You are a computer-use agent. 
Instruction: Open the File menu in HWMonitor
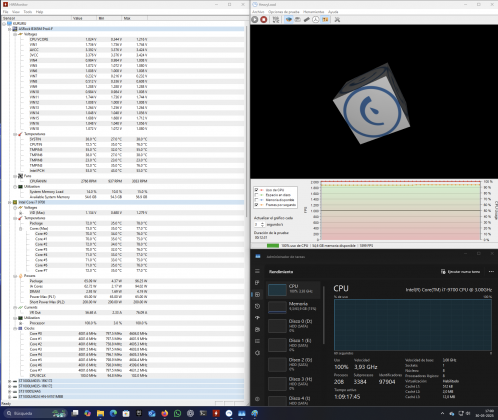point(5,12)
